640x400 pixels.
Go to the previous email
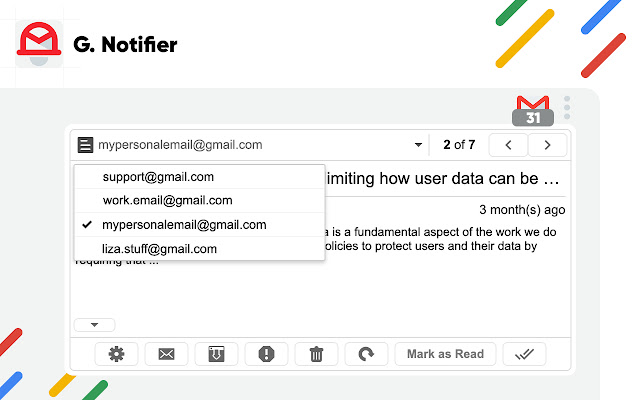point(508,145)
